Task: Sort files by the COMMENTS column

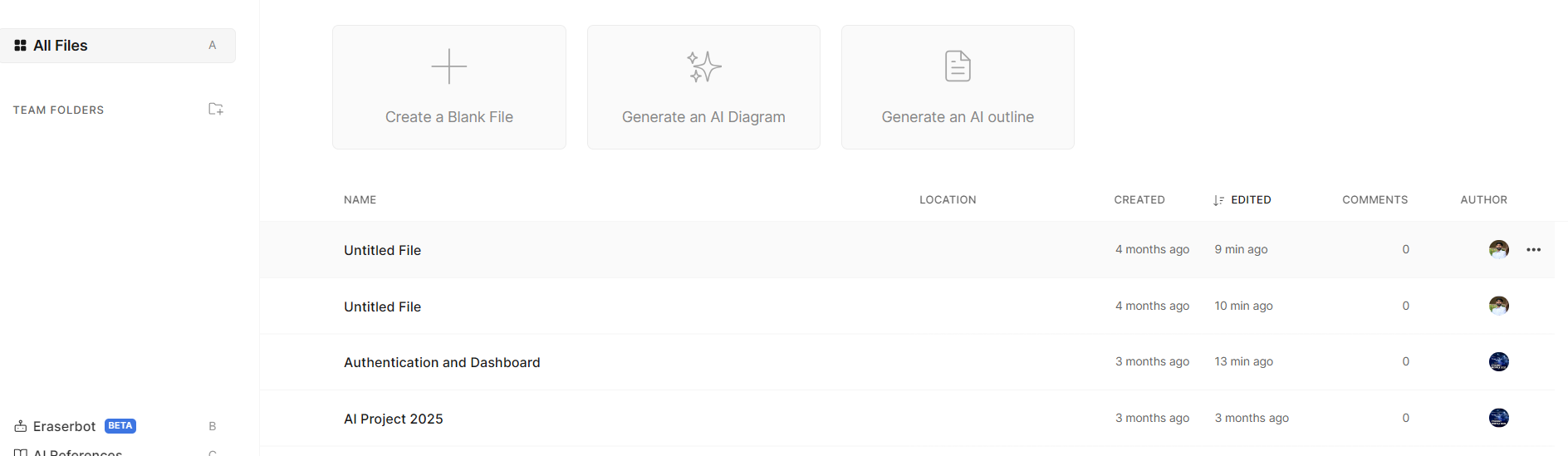Action: point(1374,200)
